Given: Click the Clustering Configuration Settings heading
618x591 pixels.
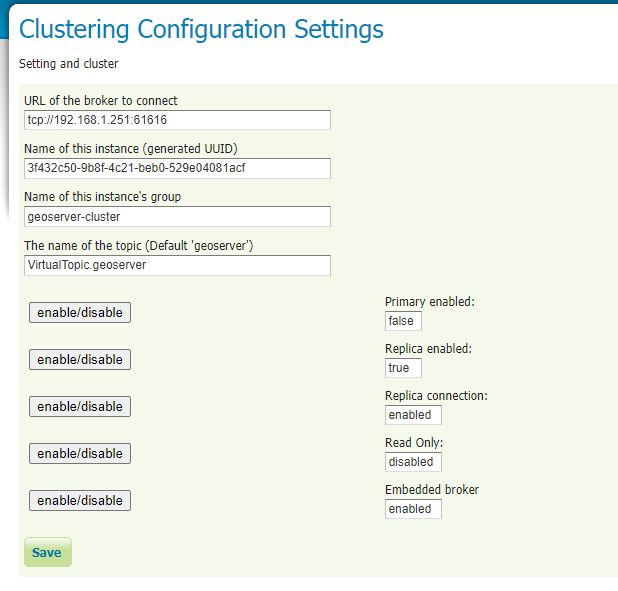Looking at the screenshot, I should click(201, 29).
